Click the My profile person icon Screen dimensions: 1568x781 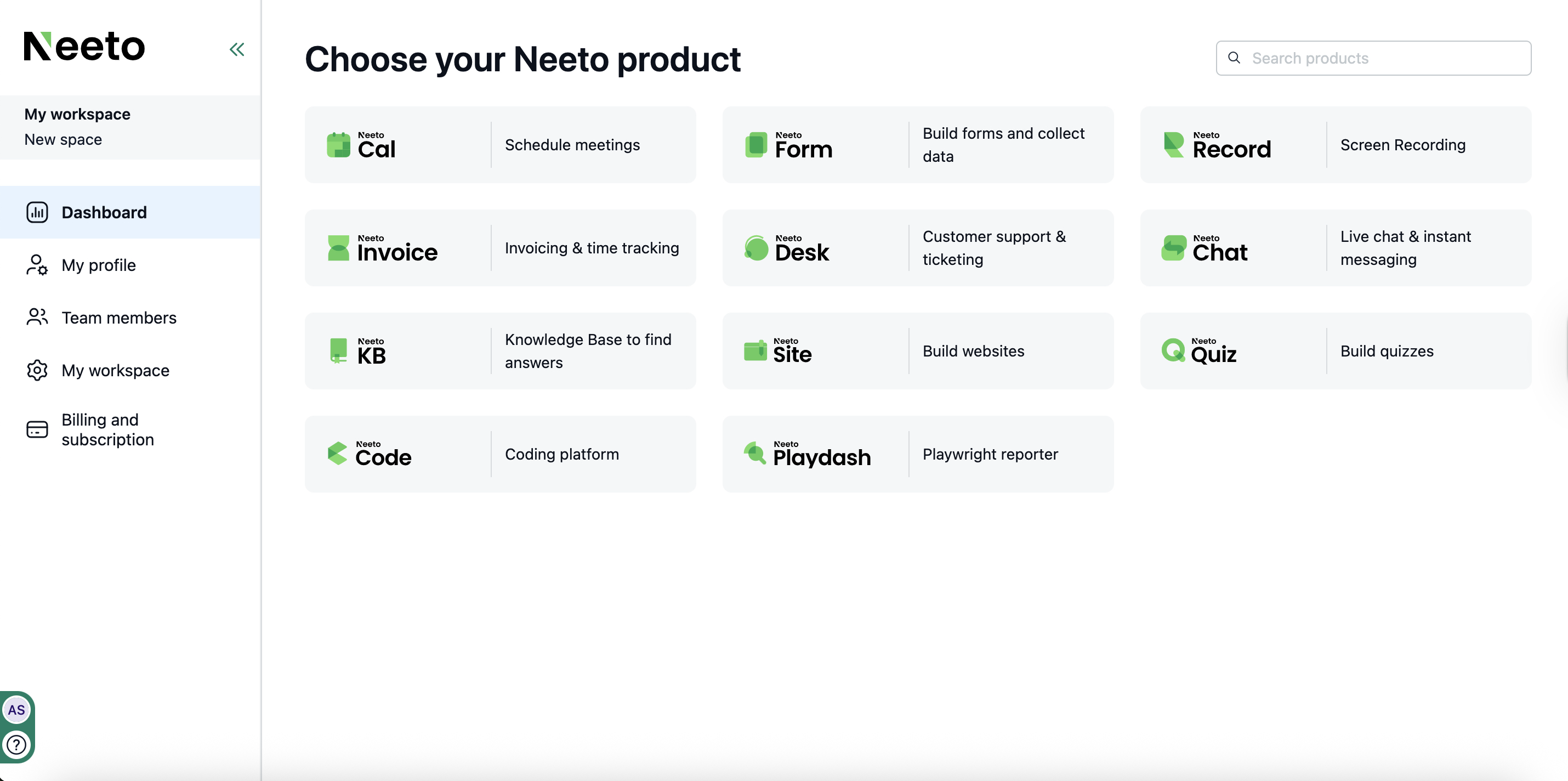point(37,265)
